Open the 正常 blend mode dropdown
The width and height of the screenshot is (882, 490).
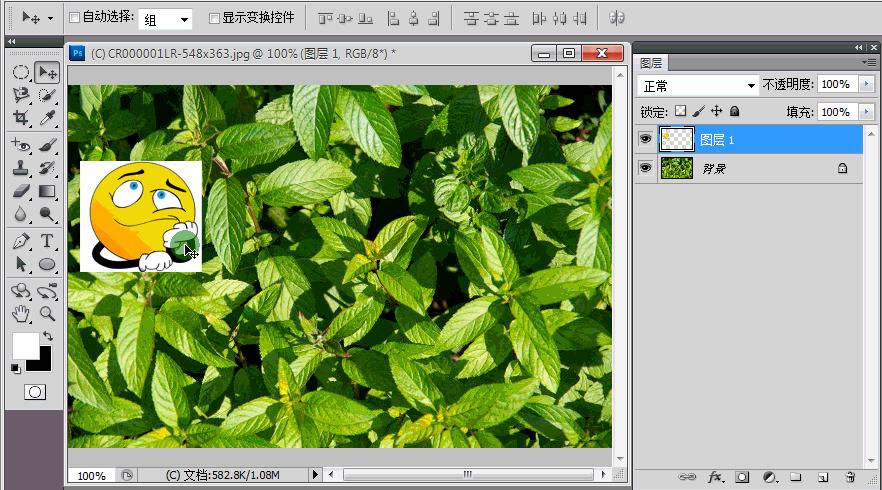coord(698,86)
